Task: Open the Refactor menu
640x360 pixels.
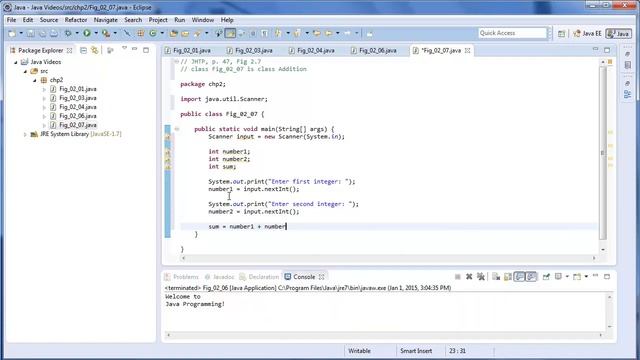Action: tap(76, 20)
